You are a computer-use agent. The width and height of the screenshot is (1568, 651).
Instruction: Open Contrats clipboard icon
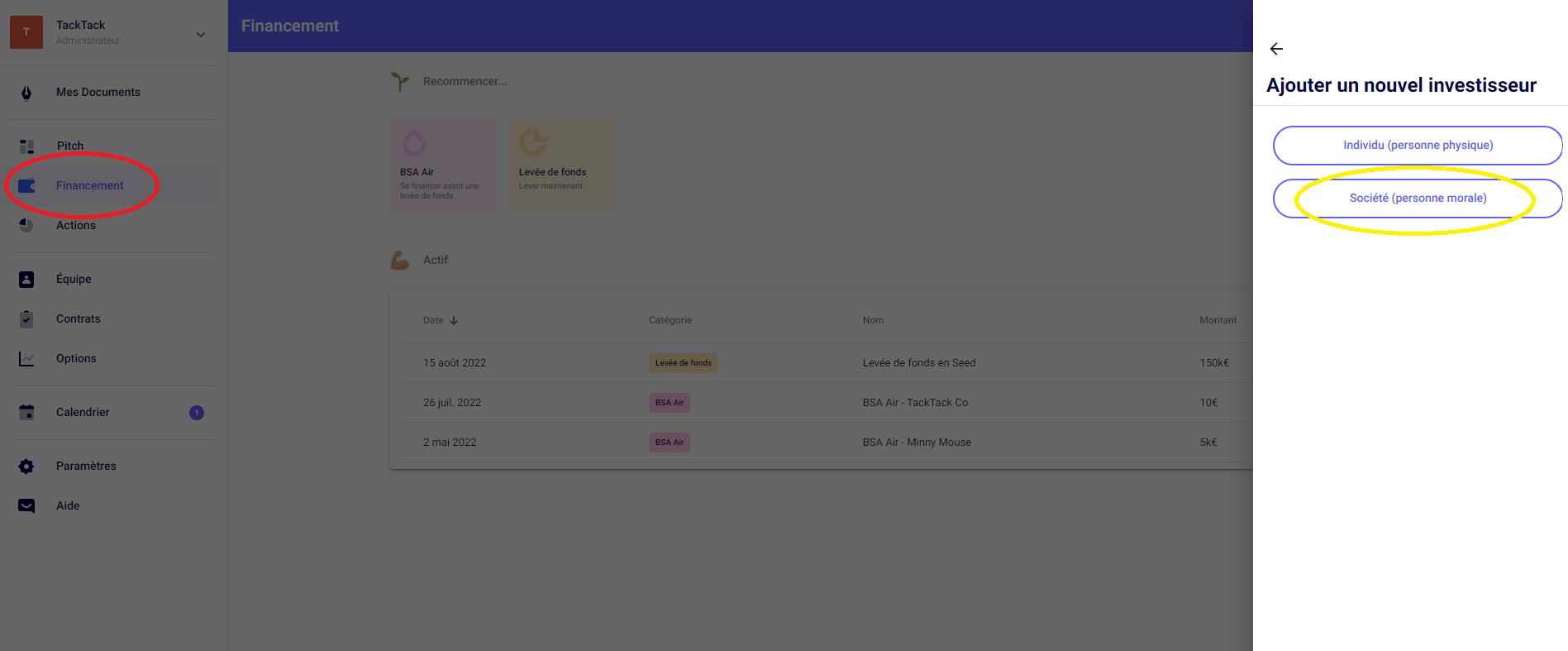coord(26,318)
